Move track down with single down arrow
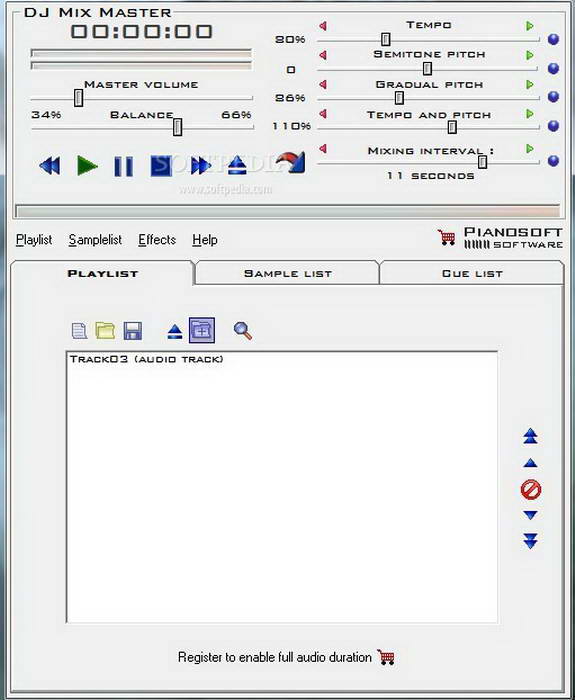Screen dimensions: 575x700 click(x=530, y=515)
